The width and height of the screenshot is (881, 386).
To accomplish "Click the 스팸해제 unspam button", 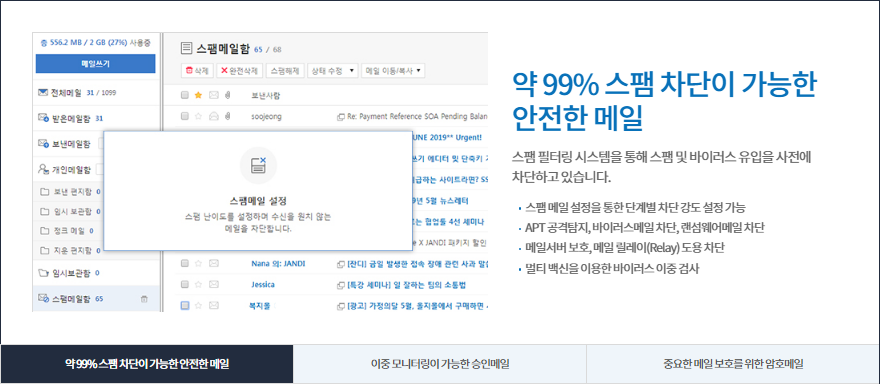I will click(285, 71).
